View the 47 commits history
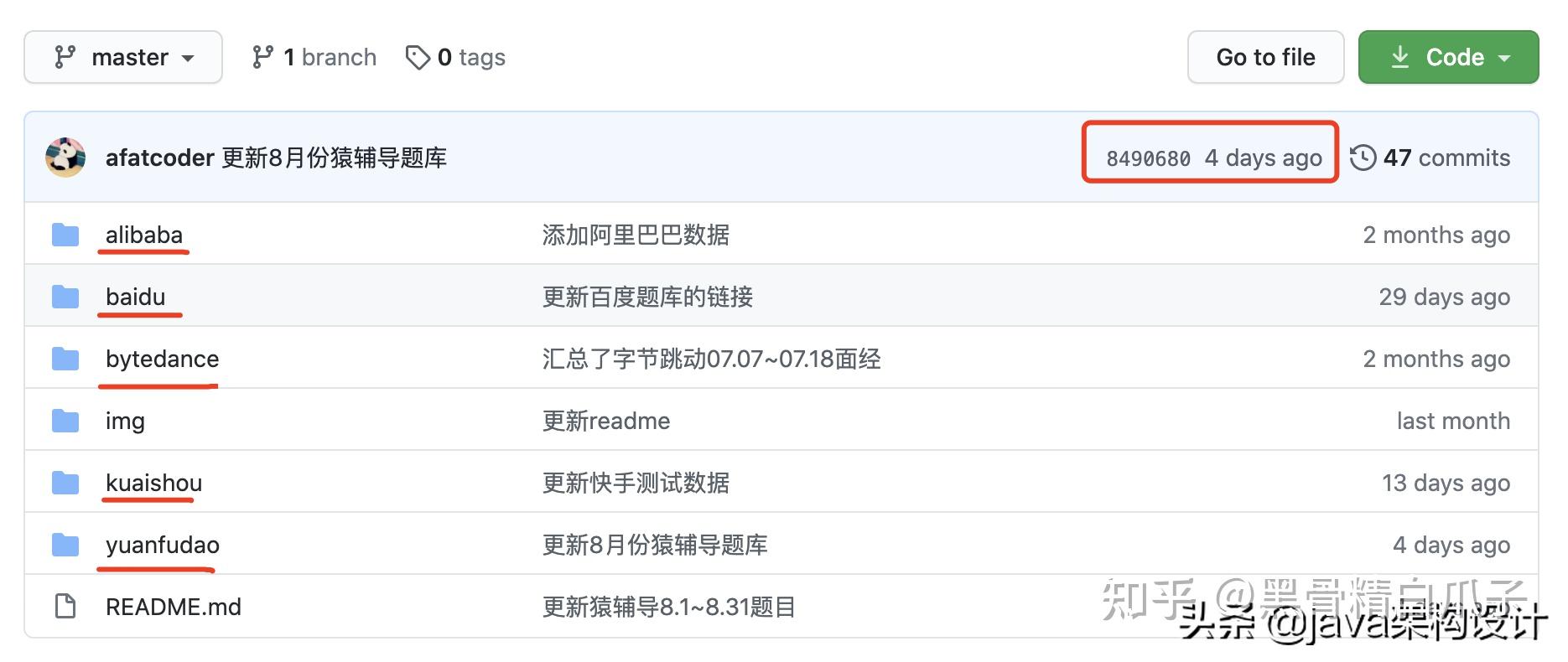This screenshot has height=662, width=1568. click(x=1446, y=158)
